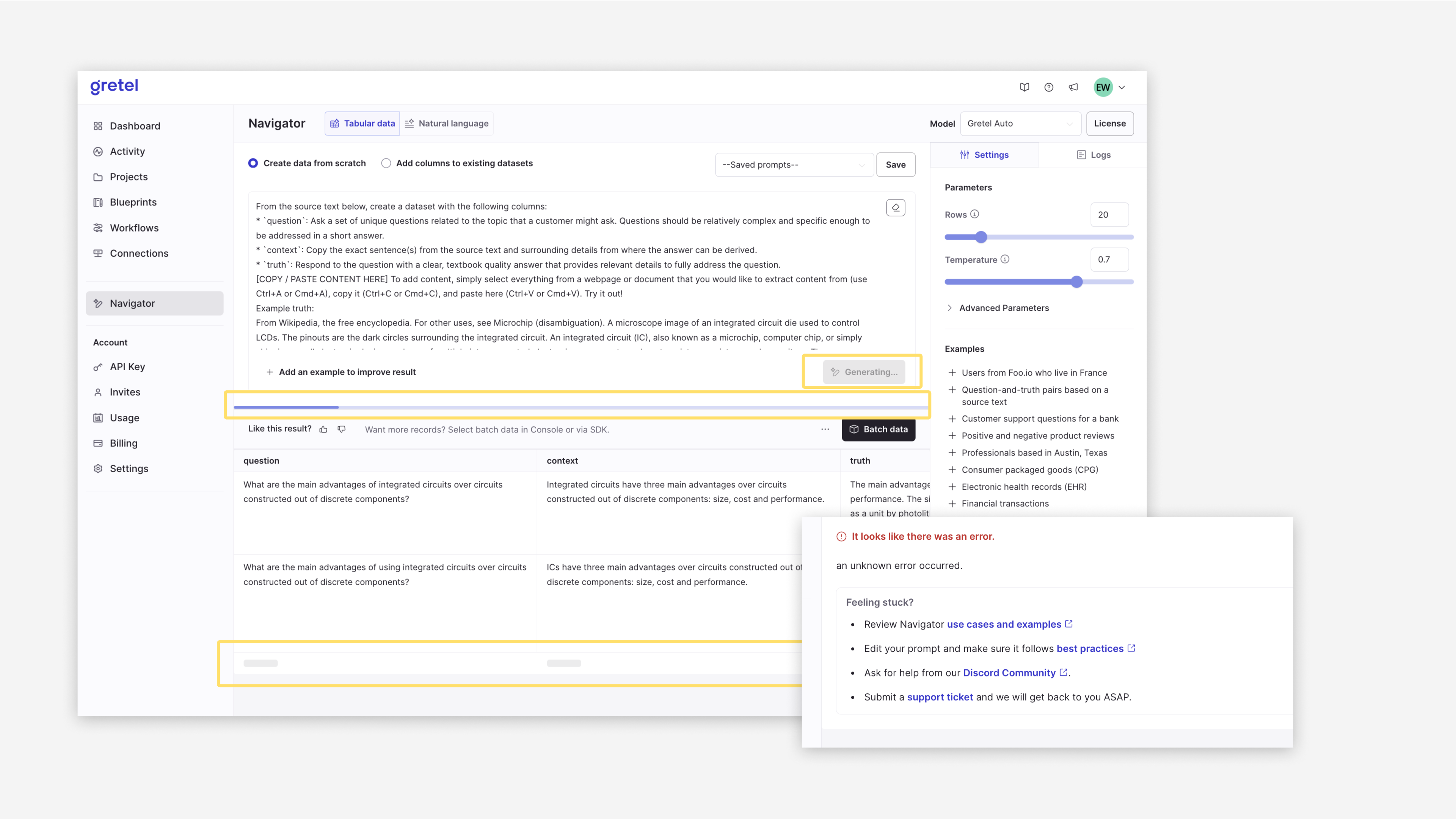Open the Saved prompts dropdown
1456x819 pixels.
click(794, 165)
